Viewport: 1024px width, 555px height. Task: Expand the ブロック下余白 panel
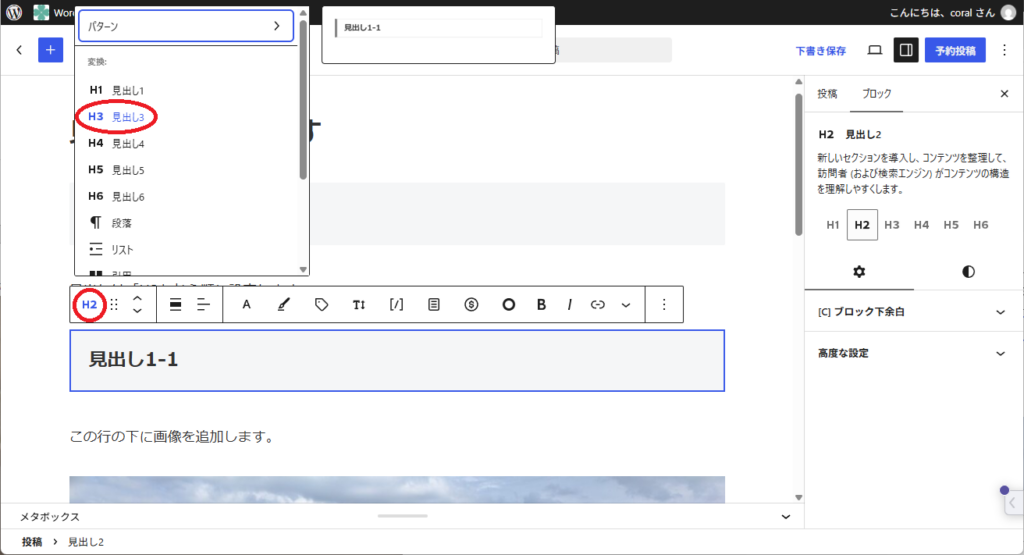pyautogui.click(x=911, y=312)
